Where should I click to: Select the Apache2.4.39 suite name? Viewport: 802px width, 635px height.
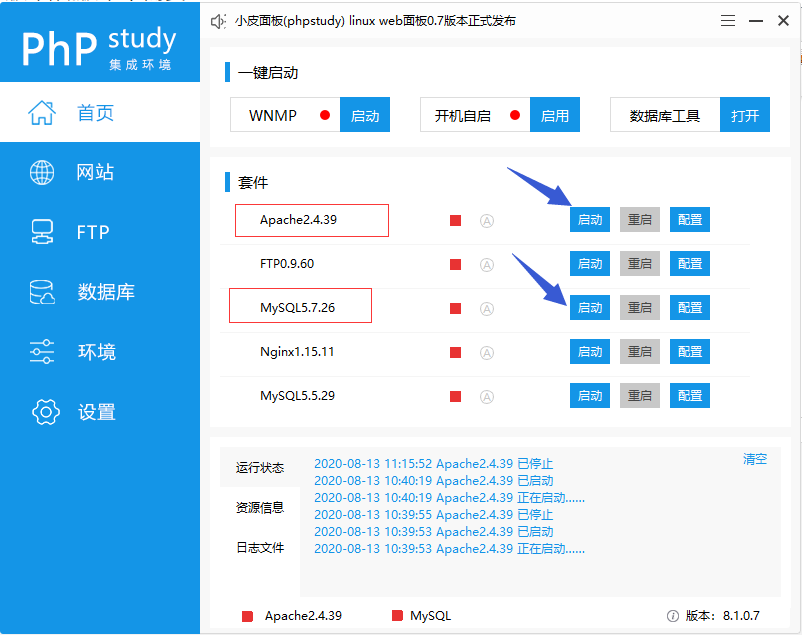click(x=298, y=220)
